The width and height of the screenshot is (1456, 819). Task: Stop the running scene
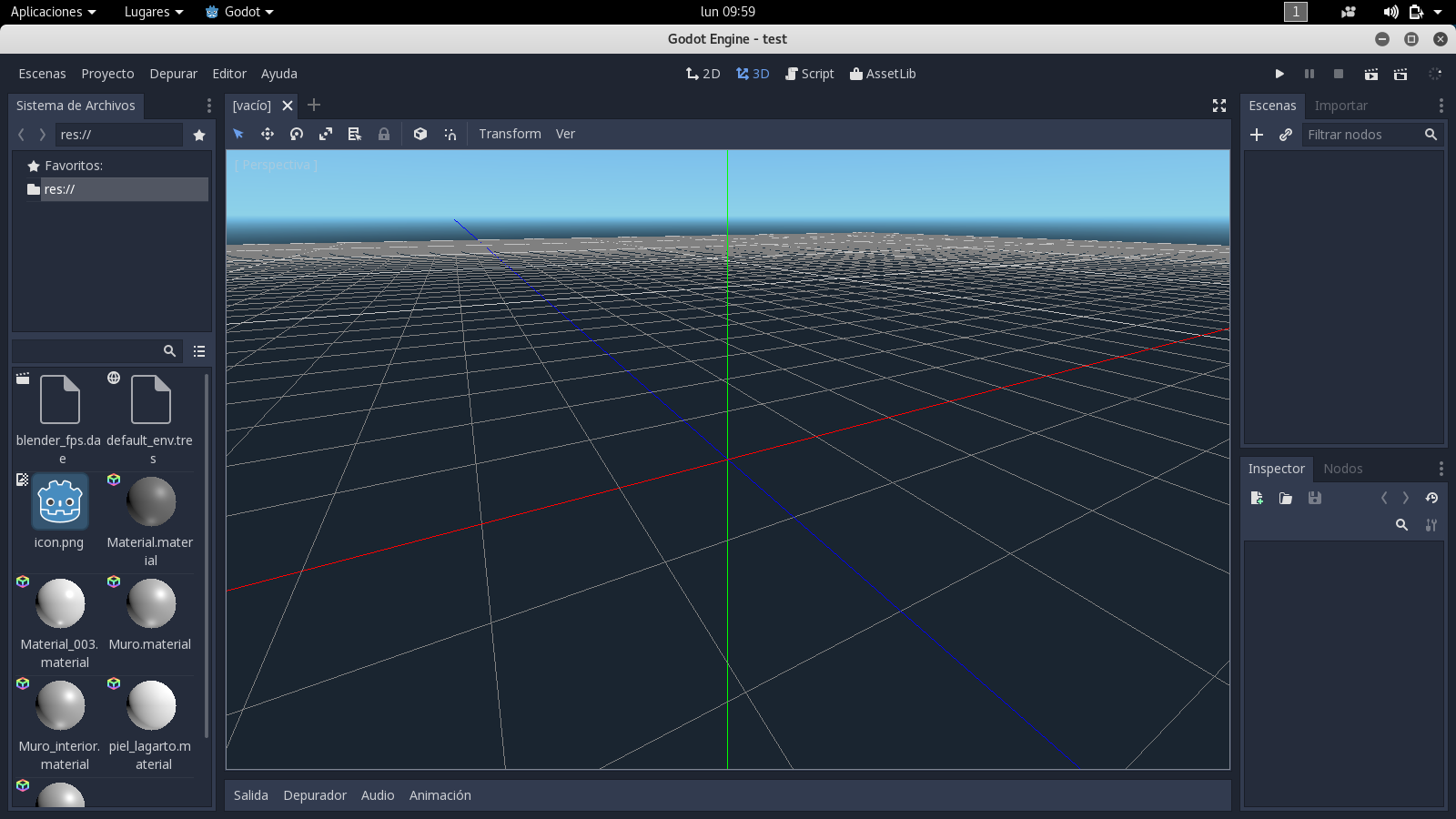pos(1339,74)
